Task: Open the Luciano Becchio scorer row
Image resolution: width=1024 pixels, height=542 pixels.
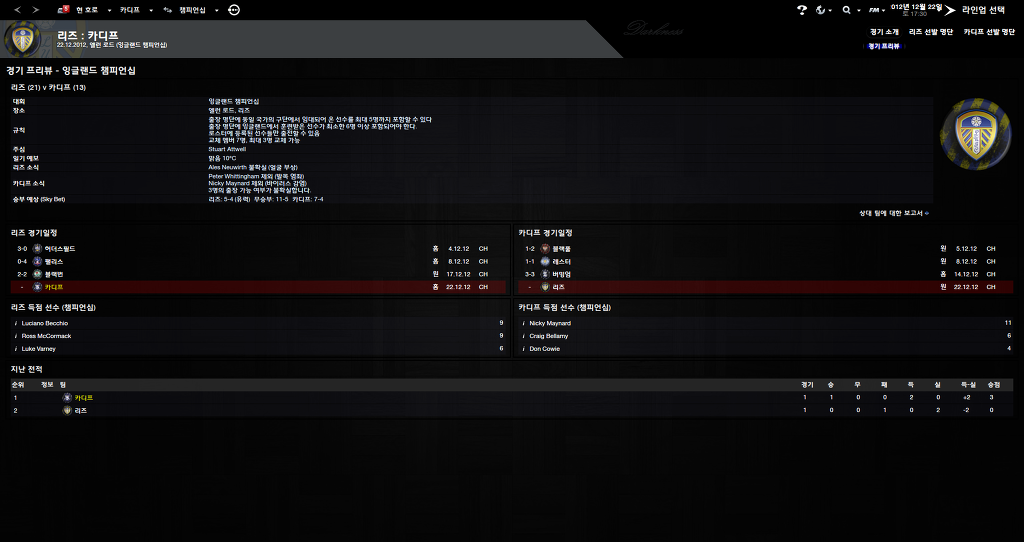Action: (259, 323)
